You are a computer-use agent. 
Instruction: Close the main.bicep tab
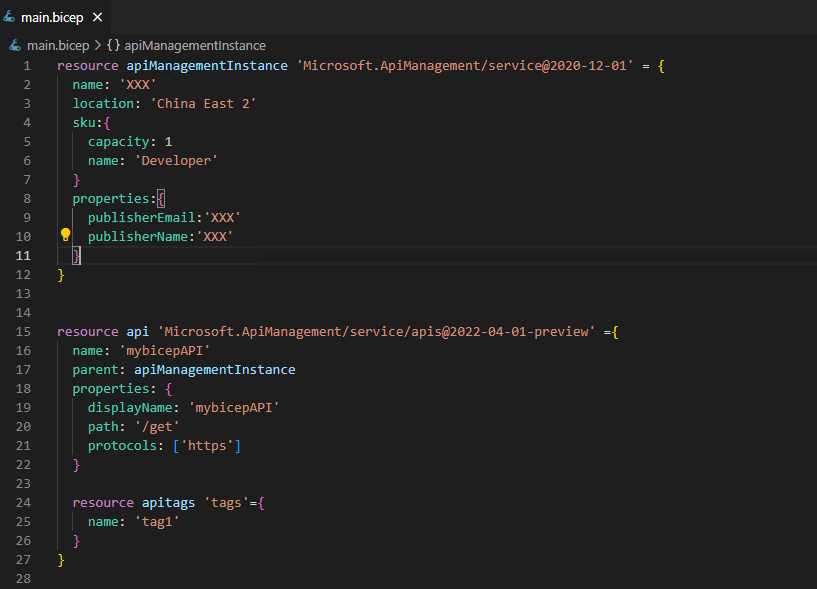[x=97, y=17]
